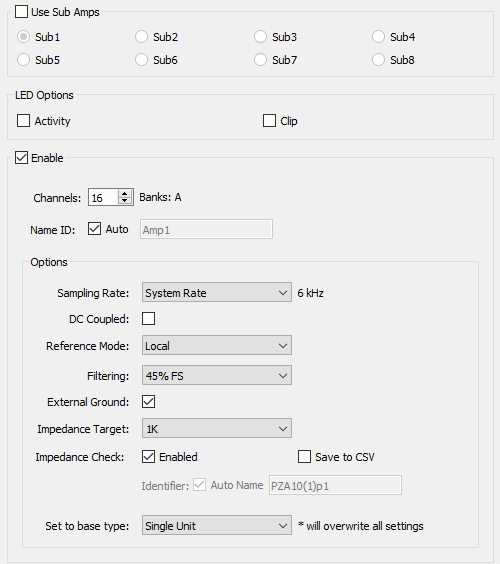The width and height of the screenshot is (500, 564).
Task: Expand the Reference Mode dropdown
Action: [x=217, y=346]
